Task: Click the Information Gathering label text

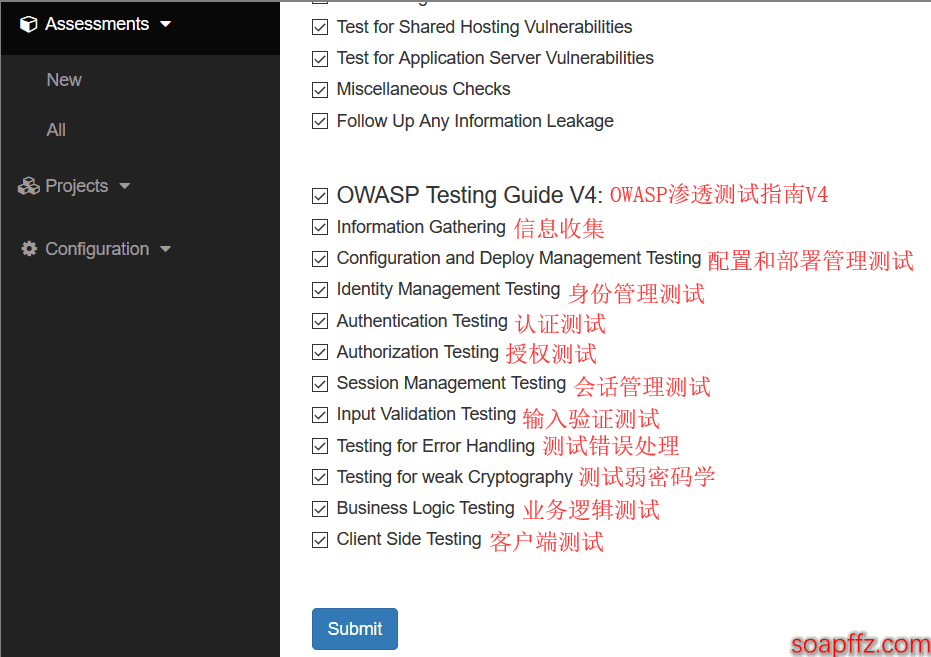Action: [421, 227]
